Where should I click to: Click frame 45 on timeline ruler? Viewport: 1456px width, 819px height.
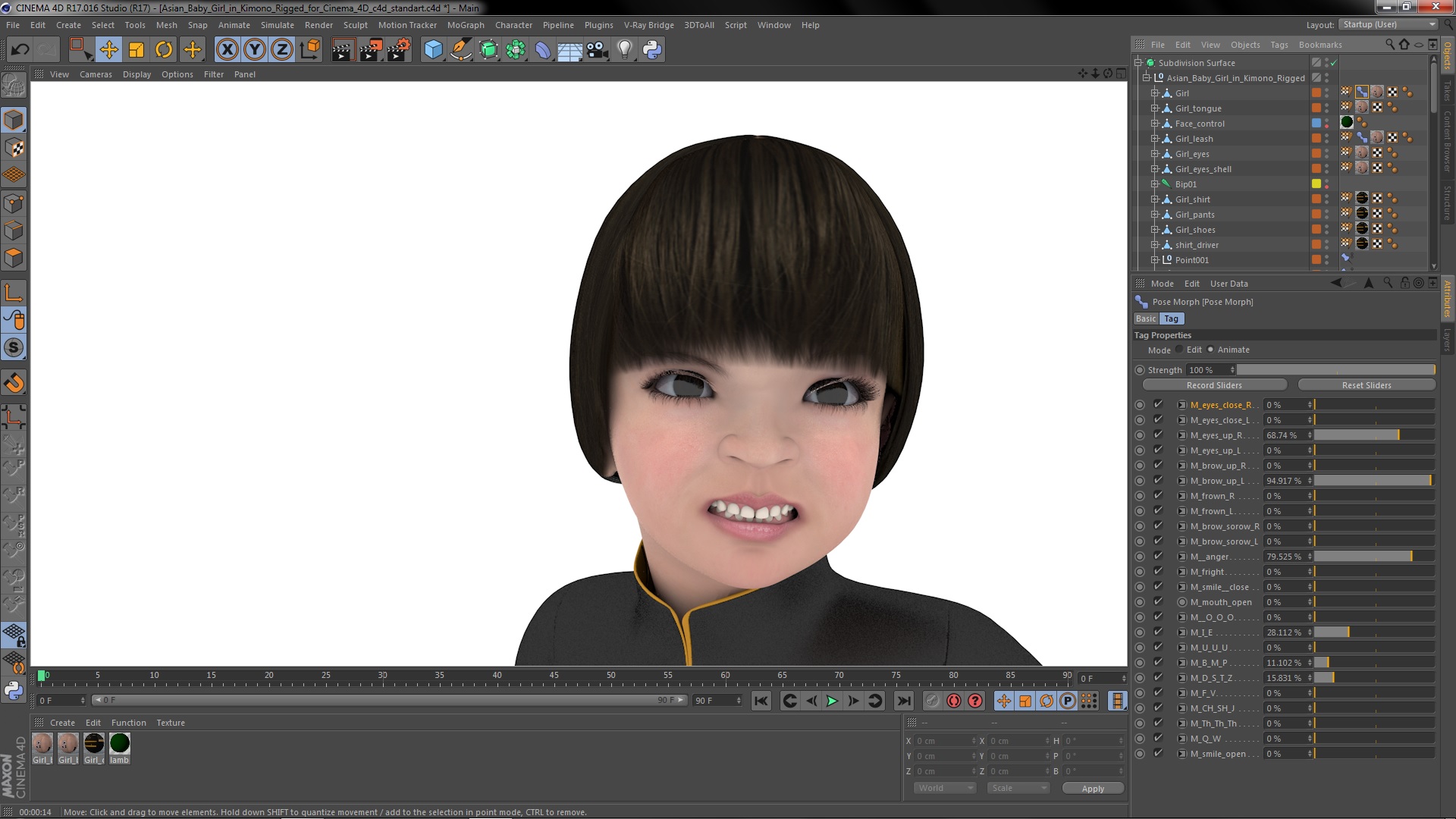(554, 675)
